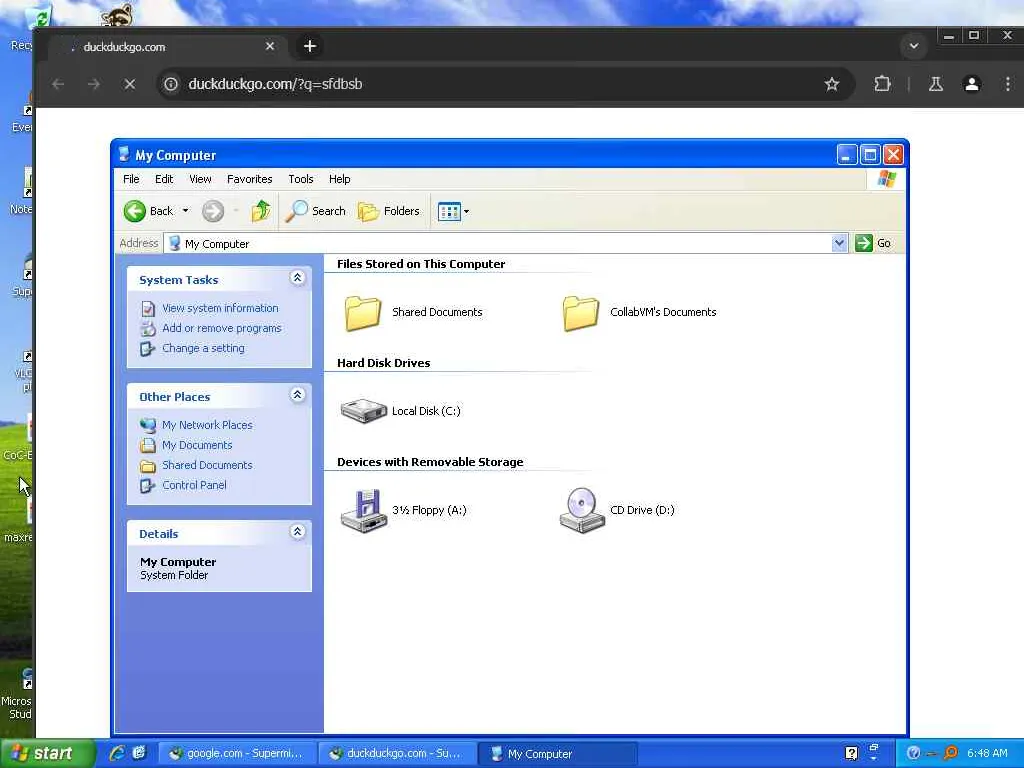Click the green Back arrow icon
1024x768 pixels.
(x=135, y=211)
